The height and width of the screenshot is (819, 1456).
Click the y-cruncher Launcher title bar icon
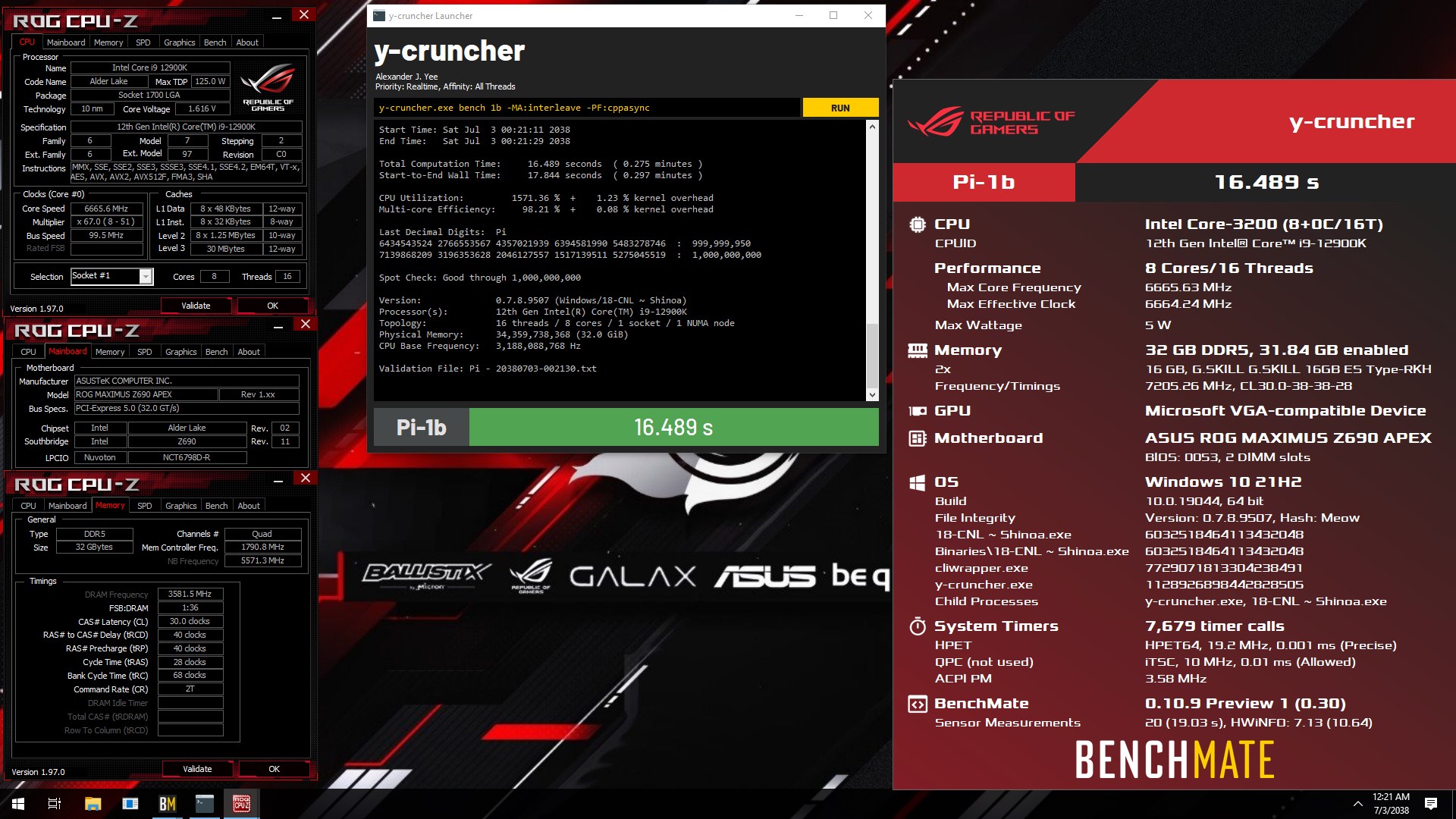379,15
